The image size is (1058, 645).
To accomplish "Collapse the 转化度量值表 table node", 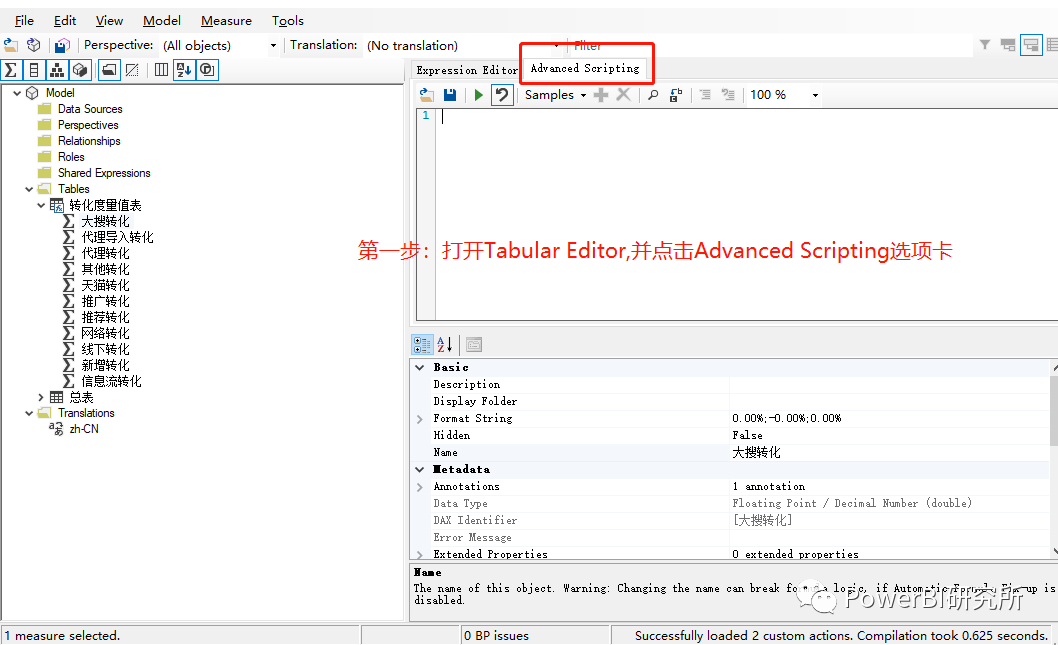I will 41,205.
